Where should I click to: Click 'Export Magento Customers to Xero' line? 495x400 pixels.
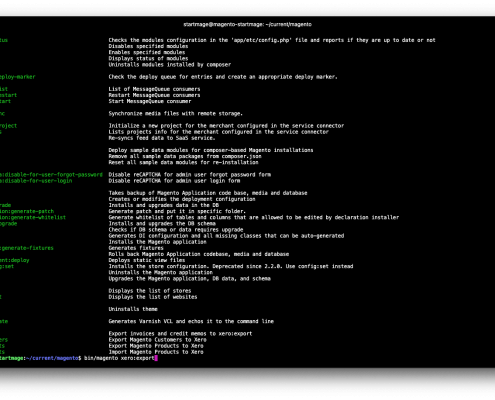(157, 340)
